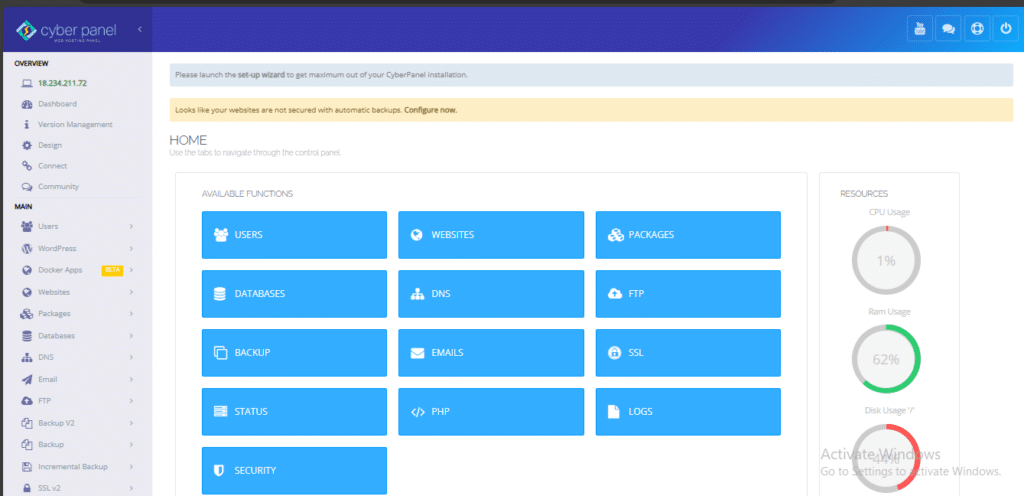Screen dimensions: 1024x496
Task: Open the YouTube icon in header
Action: point(920,29)
